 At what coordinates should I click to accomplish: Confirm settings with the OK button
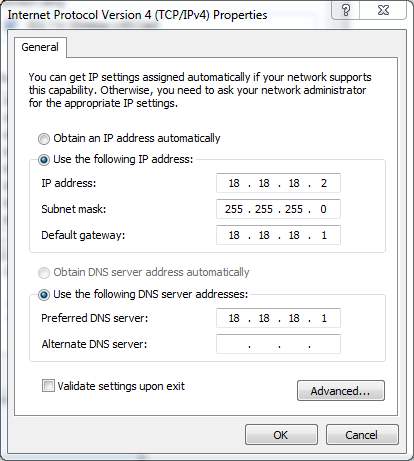click(281, 435)
